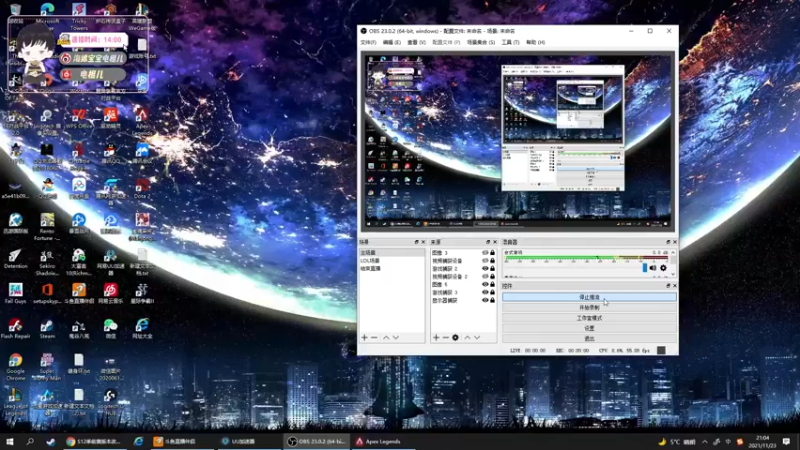800x450 pixels.
Task: Open the 配置文件(P) menu in OBS
Action: pos(446,42)
